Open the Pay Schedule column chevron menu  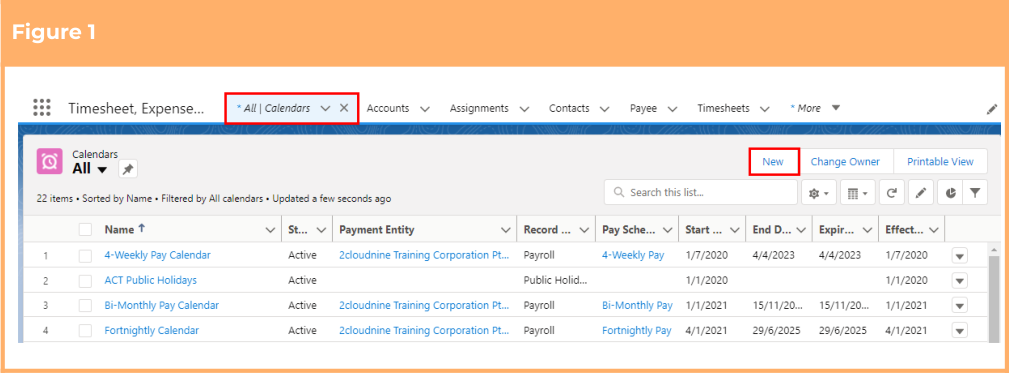coord(667,230)
